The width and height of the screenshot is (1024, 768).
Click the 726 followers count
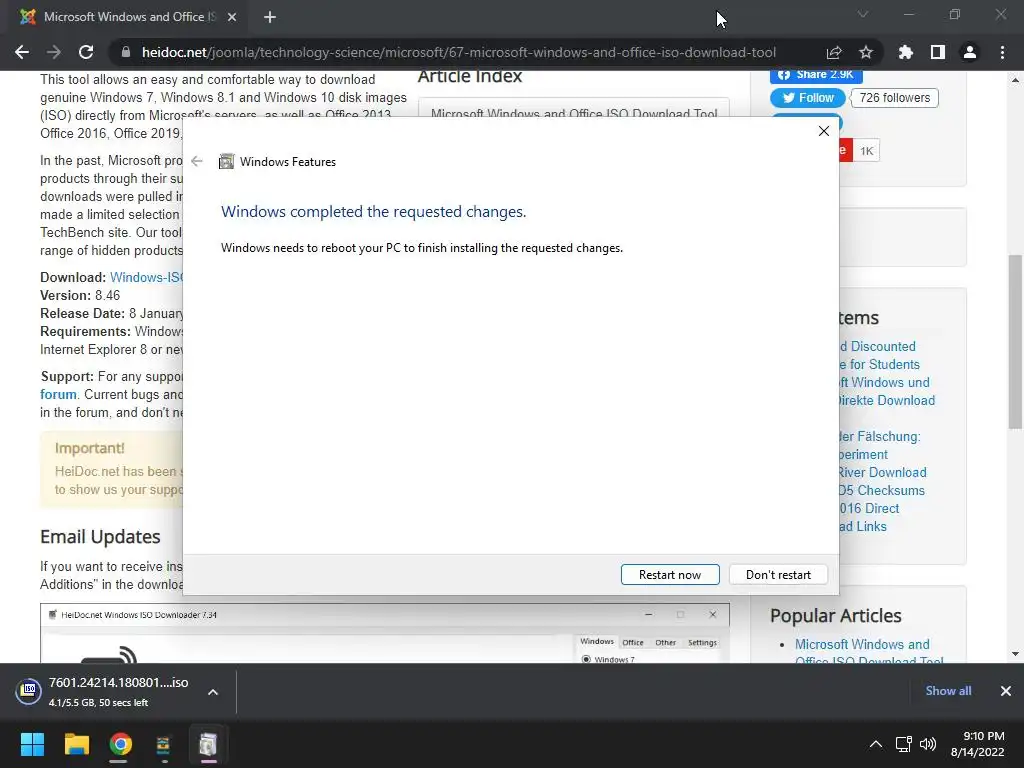(x=895, y=98)
